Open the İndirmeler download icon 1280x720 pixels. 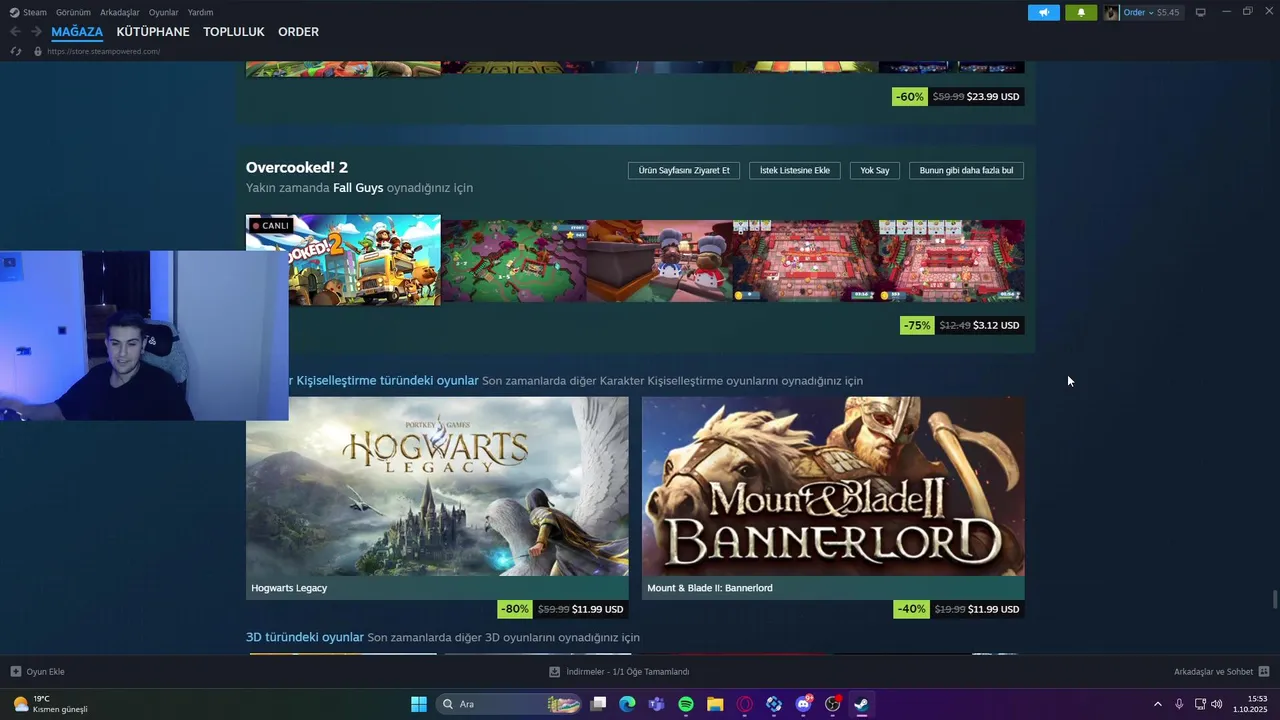pos(555,672)
